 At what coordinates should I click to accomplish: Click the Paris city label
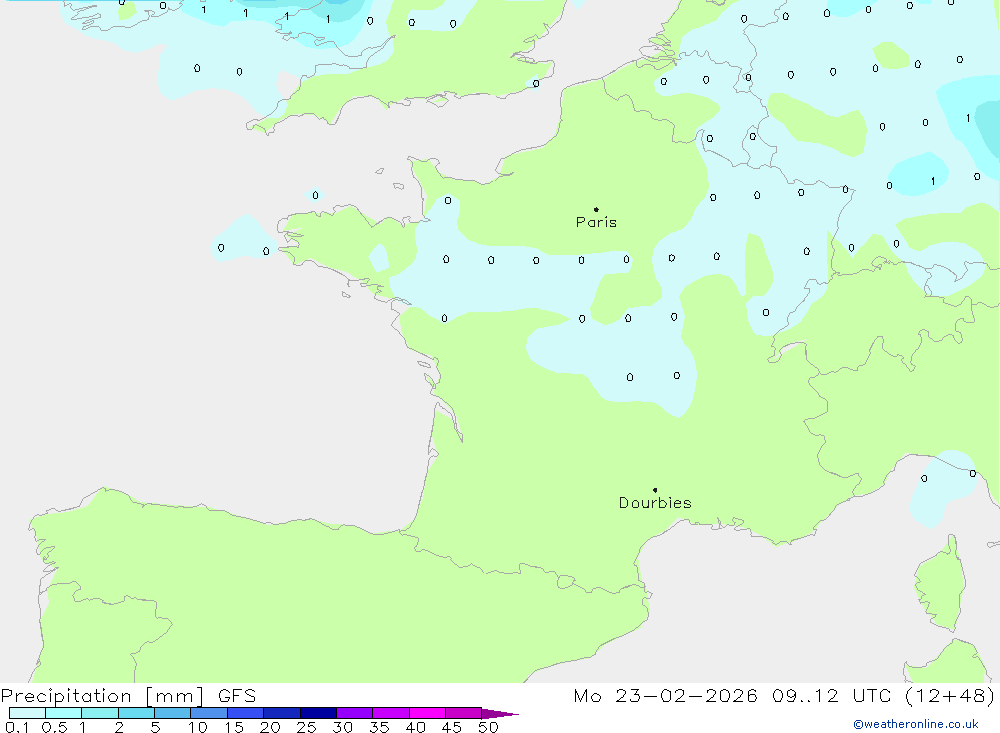coord(596,222)
